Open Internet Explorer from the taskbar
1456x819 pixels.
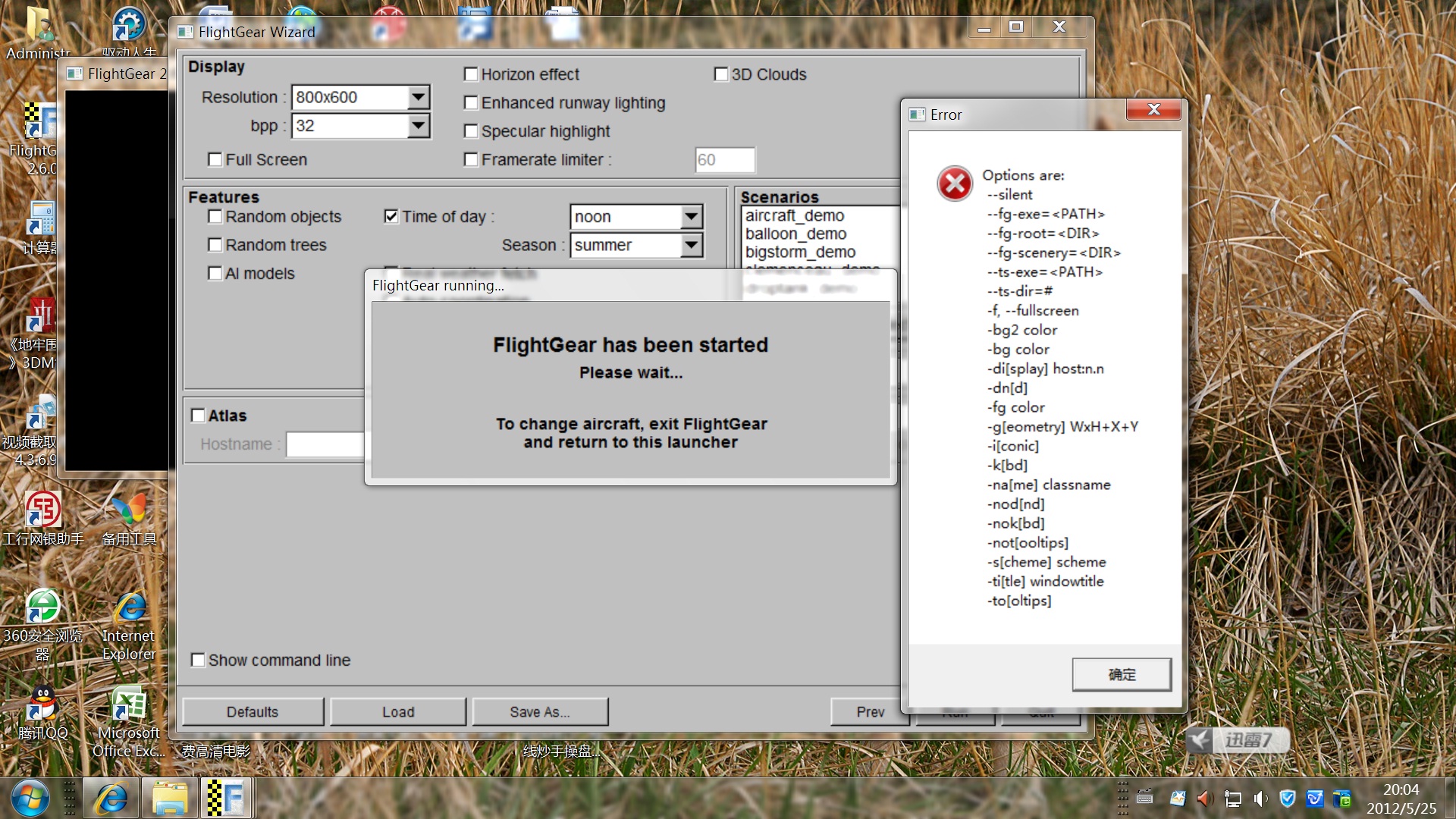tap(111, 799)
